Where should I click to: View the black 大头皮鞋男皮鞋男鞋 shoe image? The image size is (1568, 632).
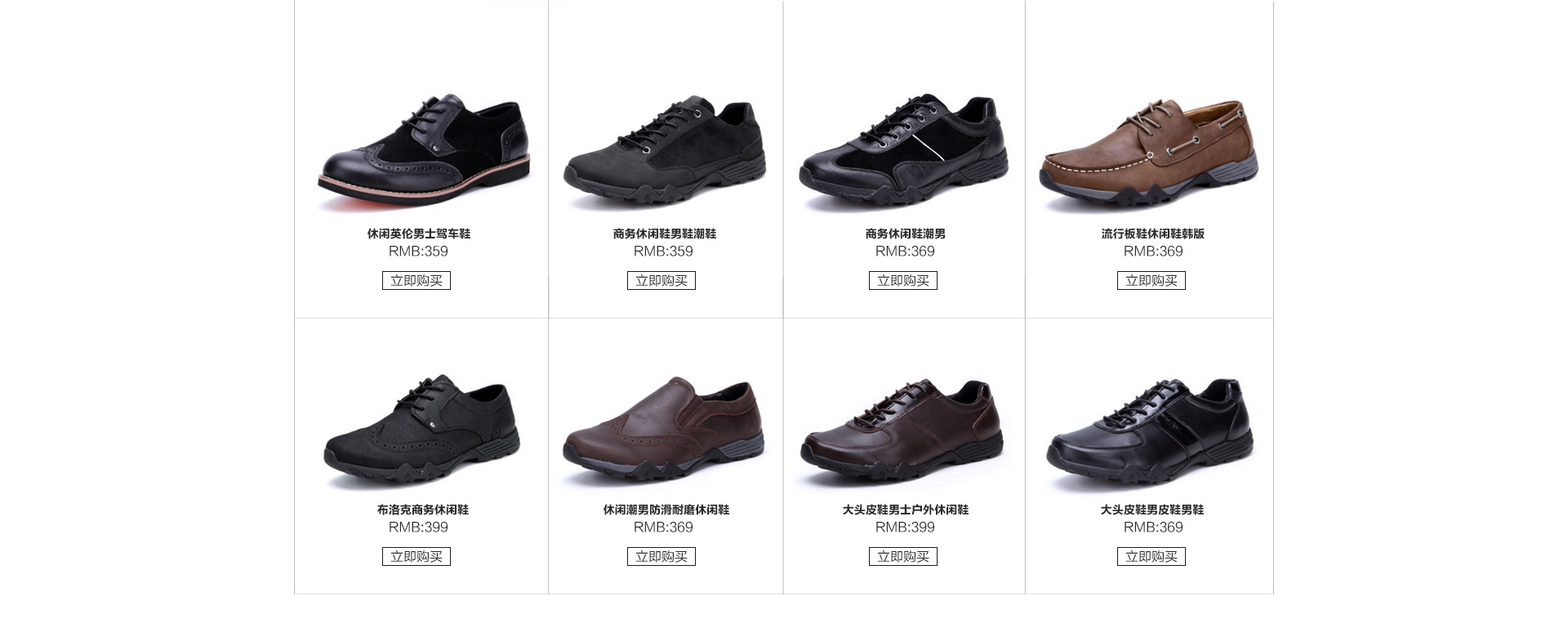[x=1150, y=431]
